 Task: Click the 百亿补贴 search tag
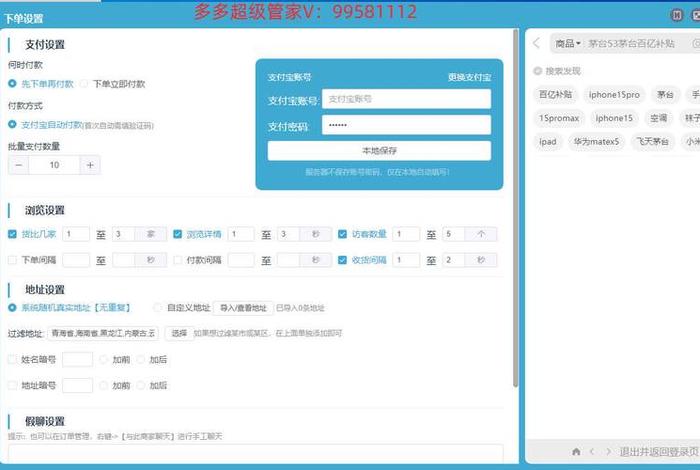coord(555,95)
